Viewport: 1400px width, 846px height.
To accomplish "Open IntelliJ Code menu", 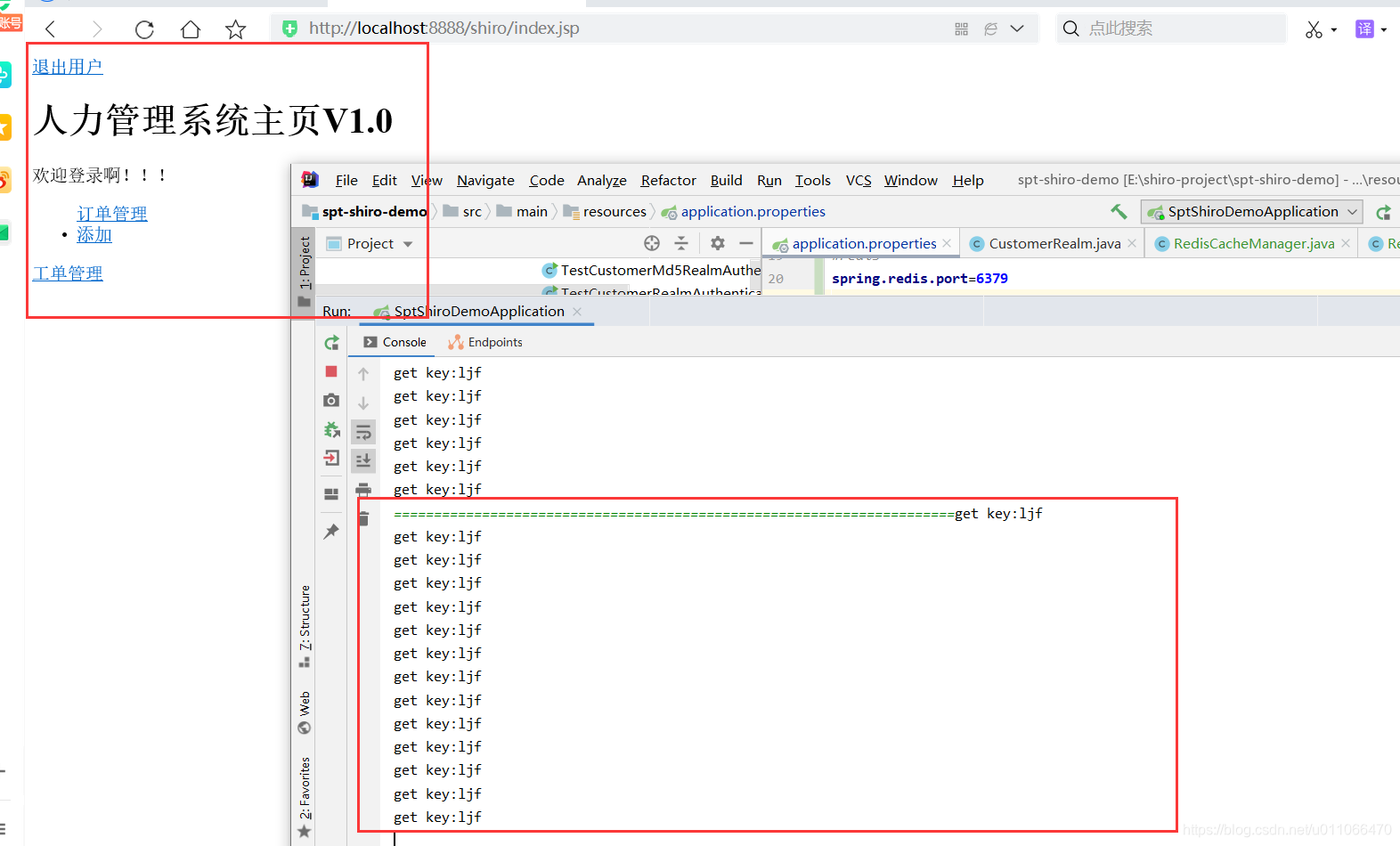I will tap(547, 180).
